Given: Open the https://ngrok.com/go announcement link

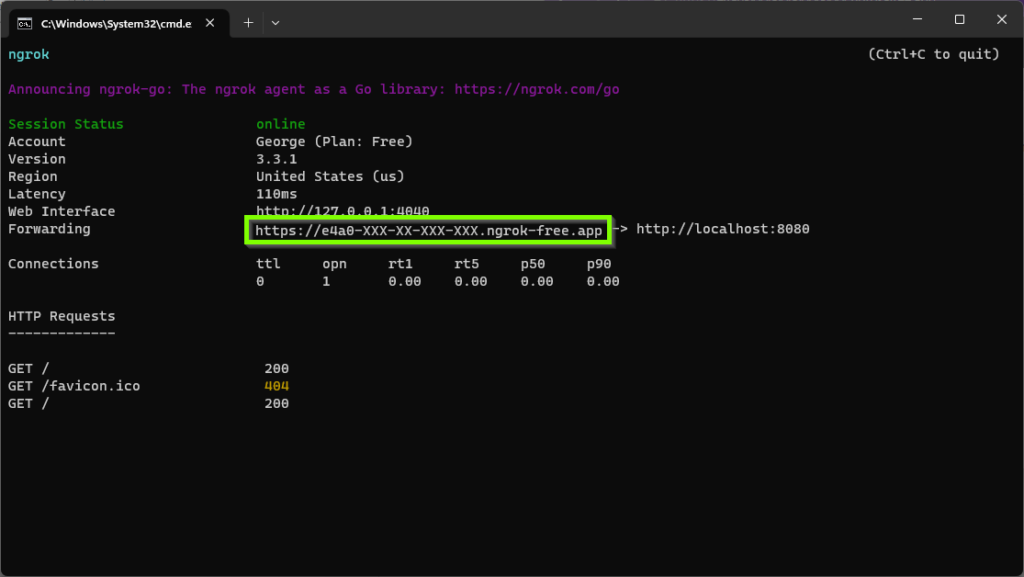Looking at the screenshot, I should pyautogui.click(x=537, y=89).
